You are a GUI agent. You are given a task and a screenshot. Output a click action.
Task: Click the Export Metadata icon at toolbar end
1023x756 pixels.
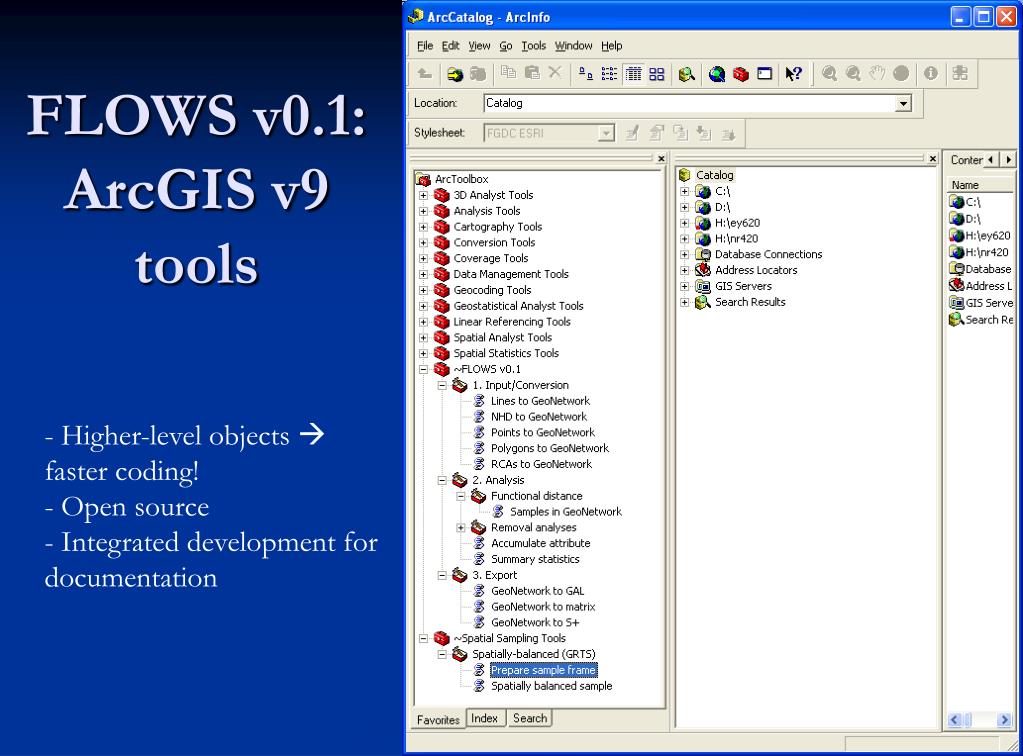coord(729,134)
